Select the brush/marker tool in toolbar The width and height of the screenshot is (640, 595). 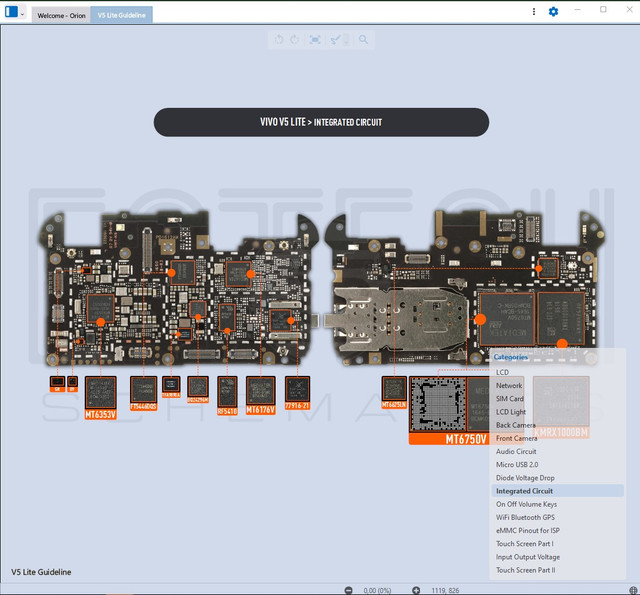(x=336, y=40)
